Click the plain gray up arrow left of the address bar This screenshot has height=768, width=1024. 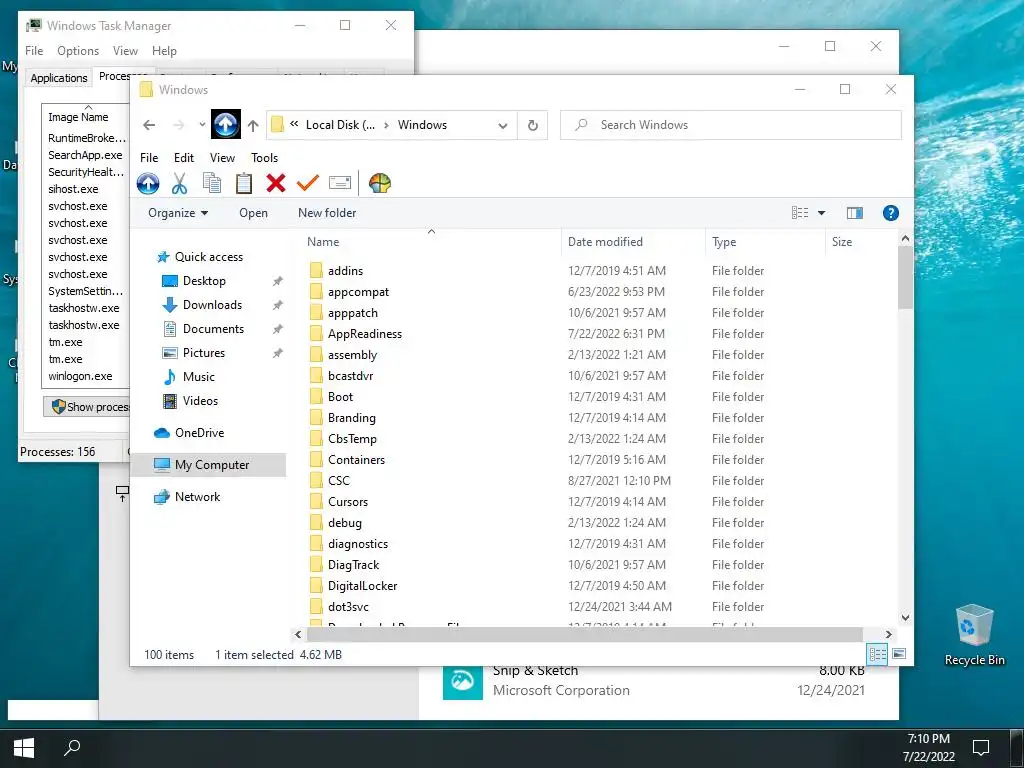[253, 125]
